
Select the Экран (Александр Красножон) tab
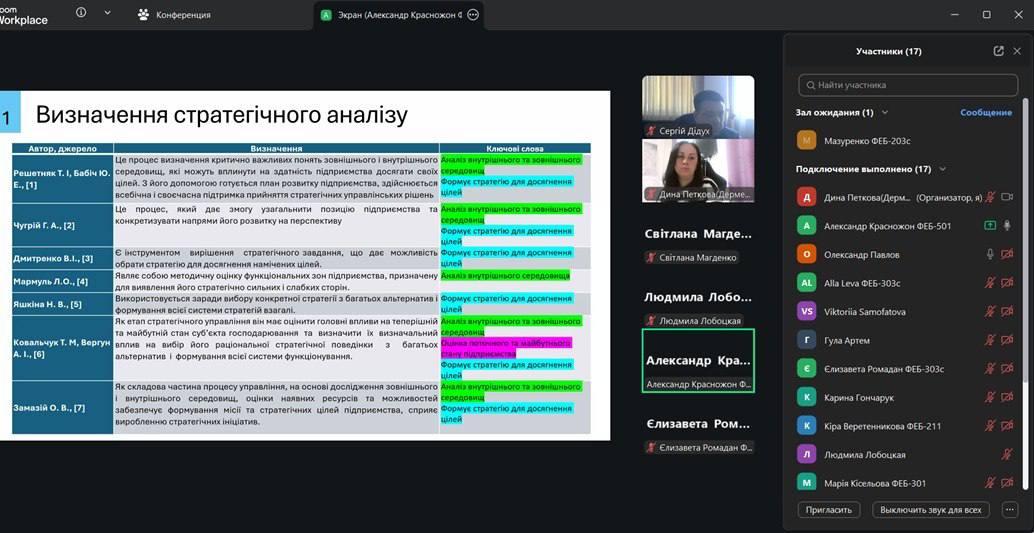(x=390, y=15)
